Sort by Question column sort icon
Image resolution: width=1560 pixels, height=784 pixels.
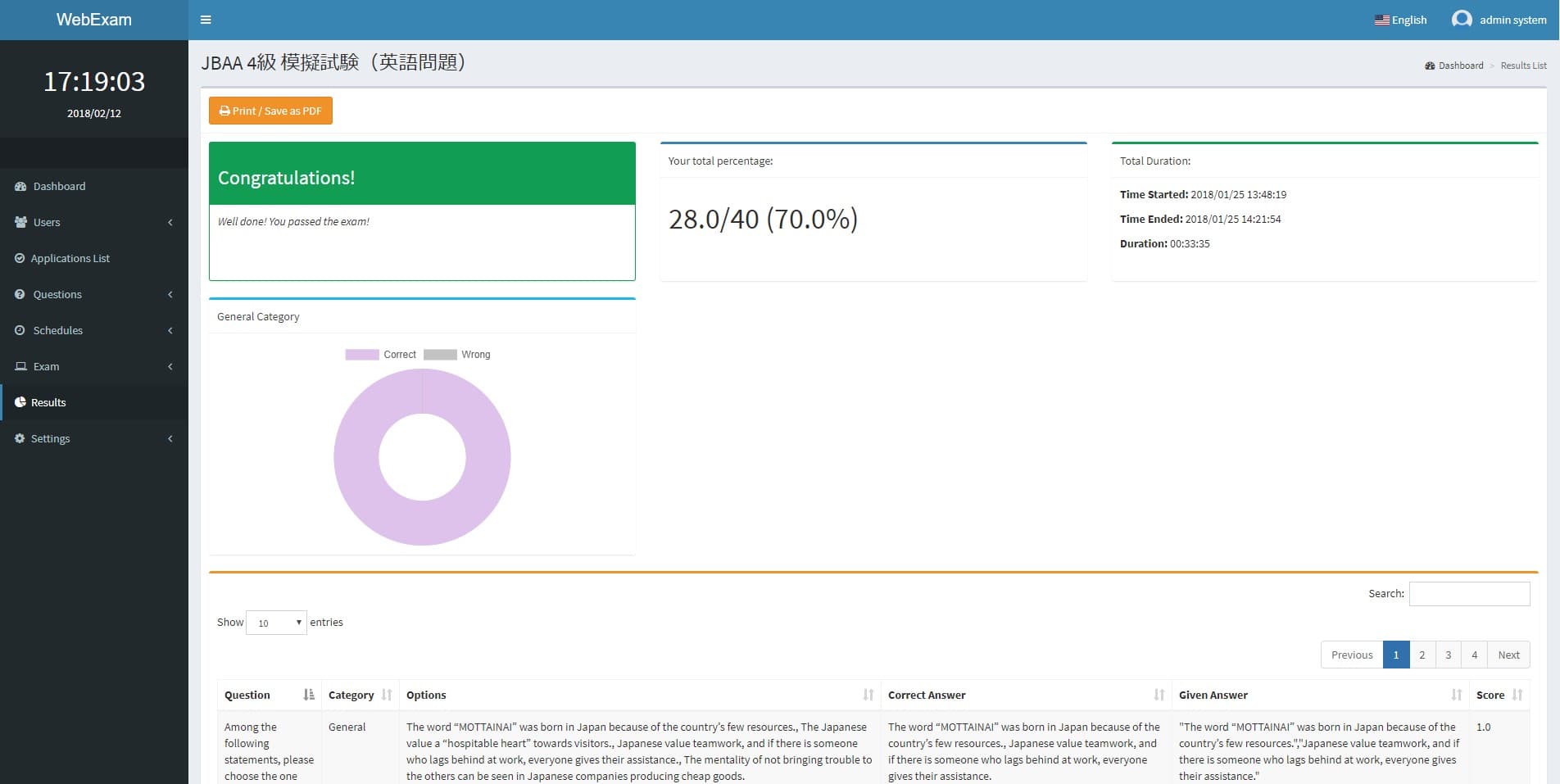309,695
